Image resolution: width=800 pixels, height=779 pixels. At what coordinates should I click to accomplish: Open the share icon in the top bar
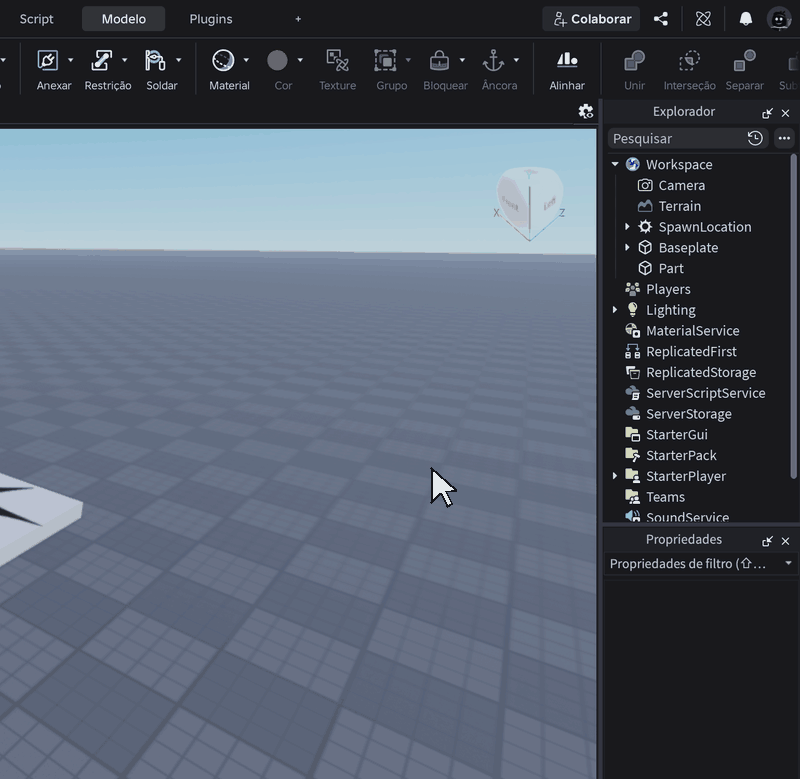click(661, 19)
